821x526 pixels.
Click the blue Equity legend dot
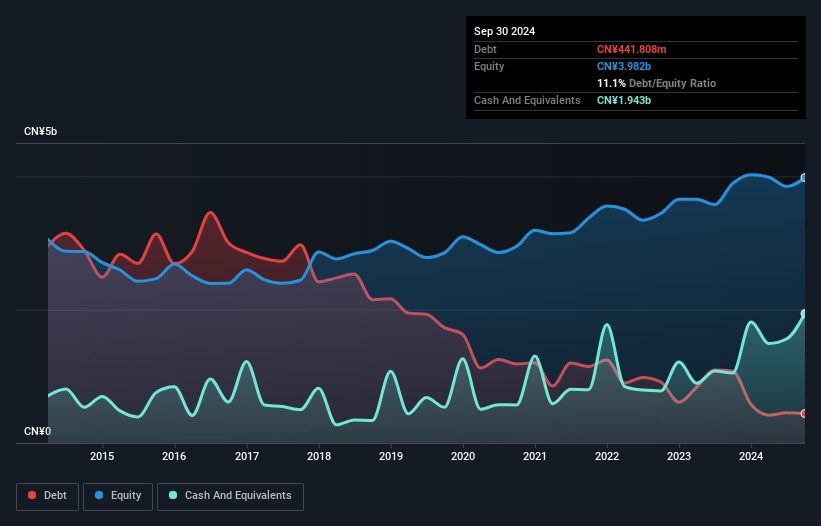pos(101,496)
